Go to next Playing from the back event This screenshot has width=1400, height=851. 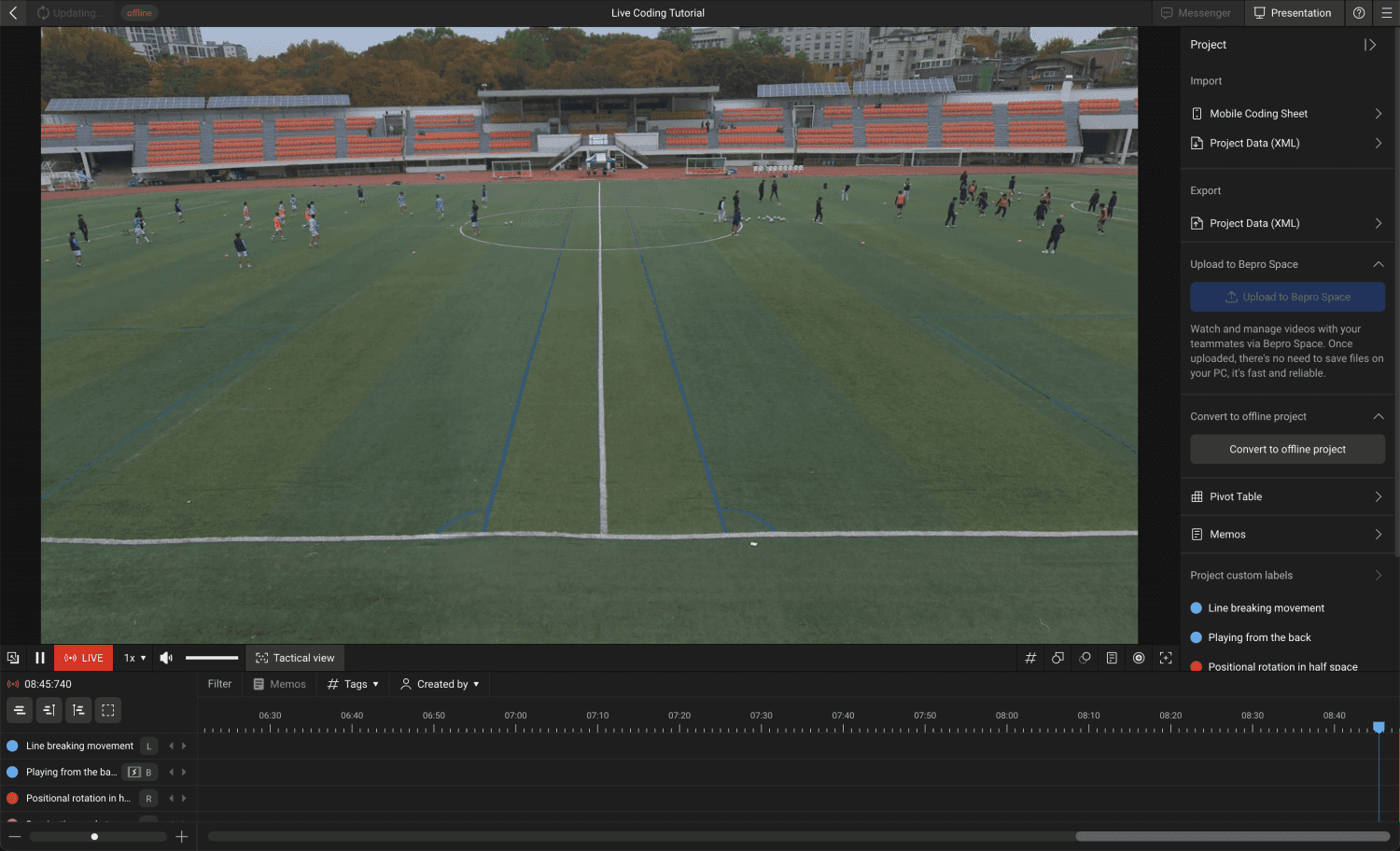click(184, 773)
